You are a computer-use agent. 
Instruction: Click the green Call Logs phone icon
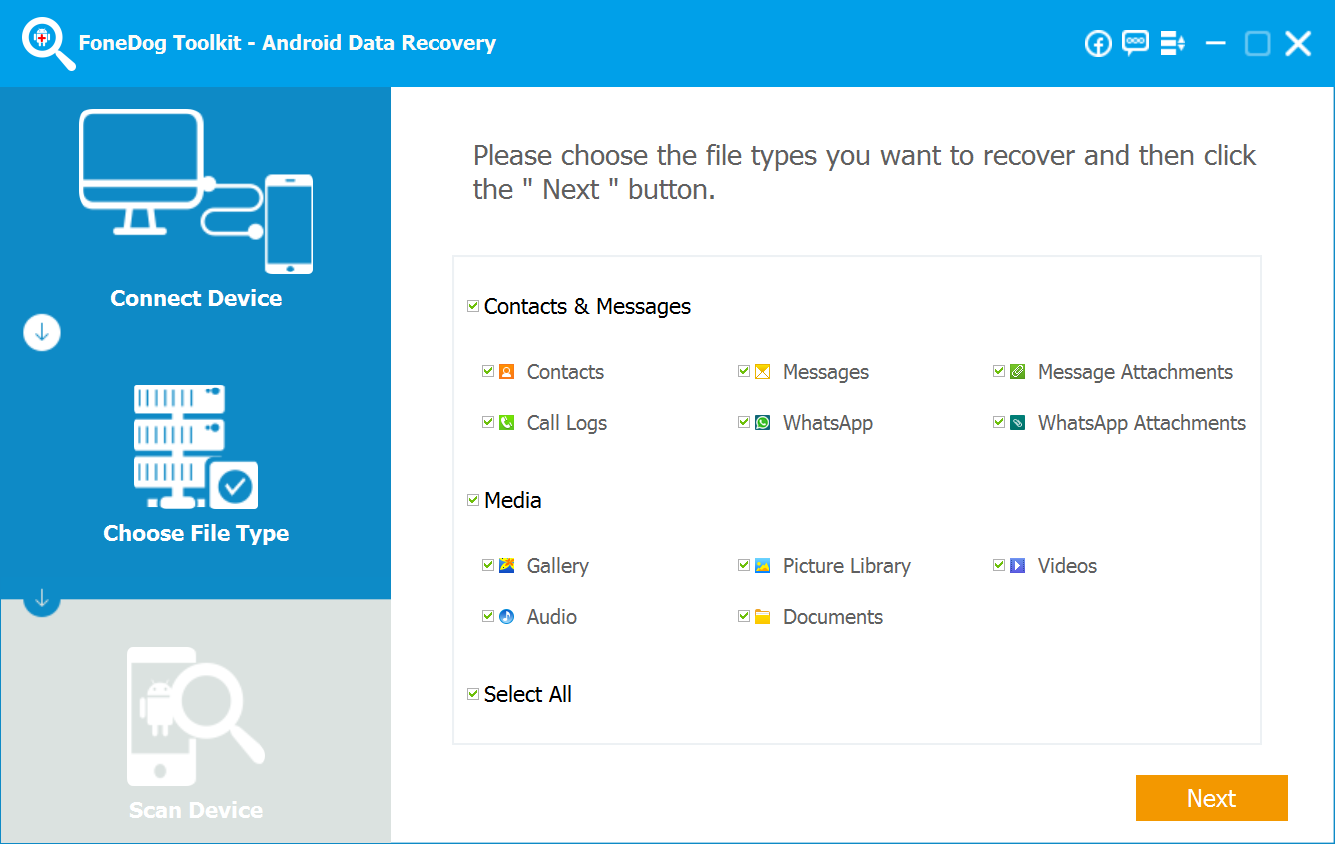[x=507, y=423]
